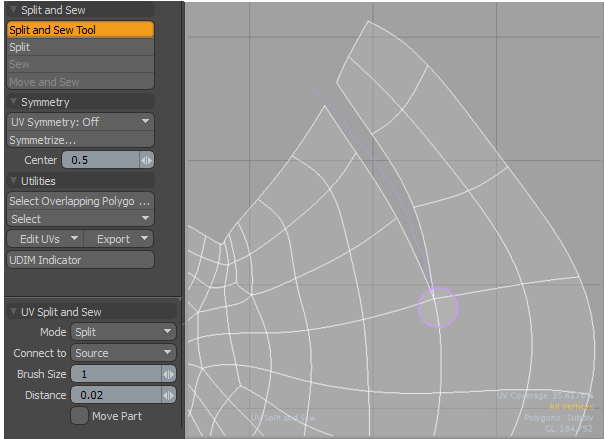Open the Export menu
The image size is (604, 439).
(x=118, y=239)
